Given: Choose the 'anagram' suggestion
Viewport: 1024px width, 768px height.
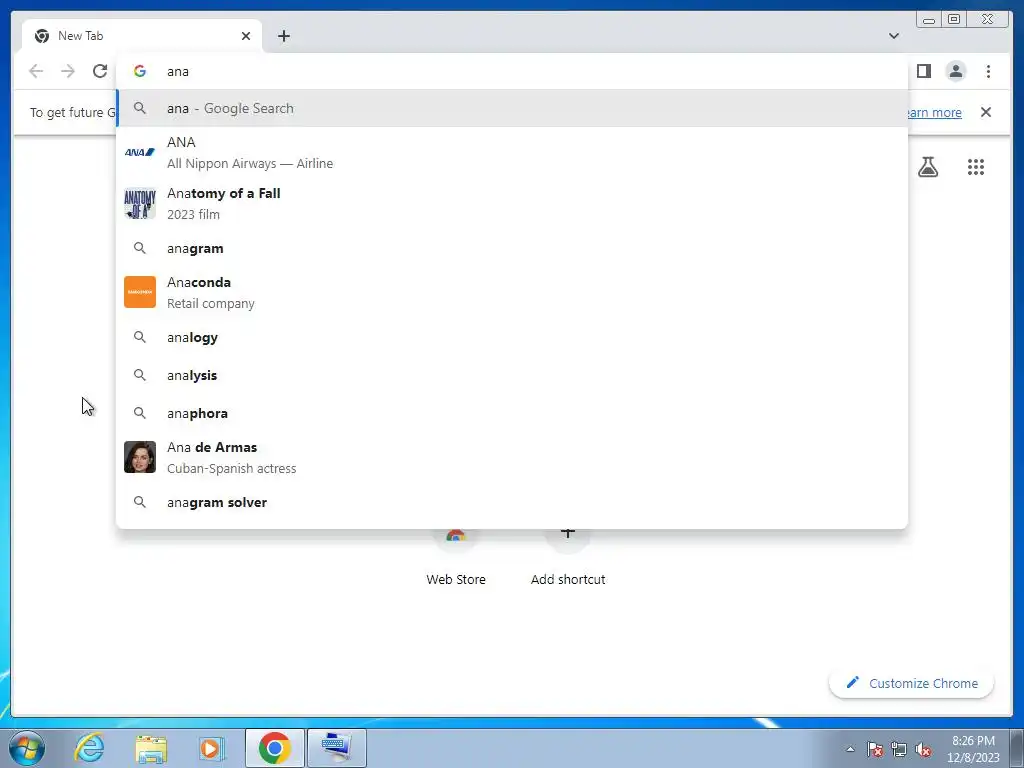Looking at the screenshot, I should click(x=512, y=248).
